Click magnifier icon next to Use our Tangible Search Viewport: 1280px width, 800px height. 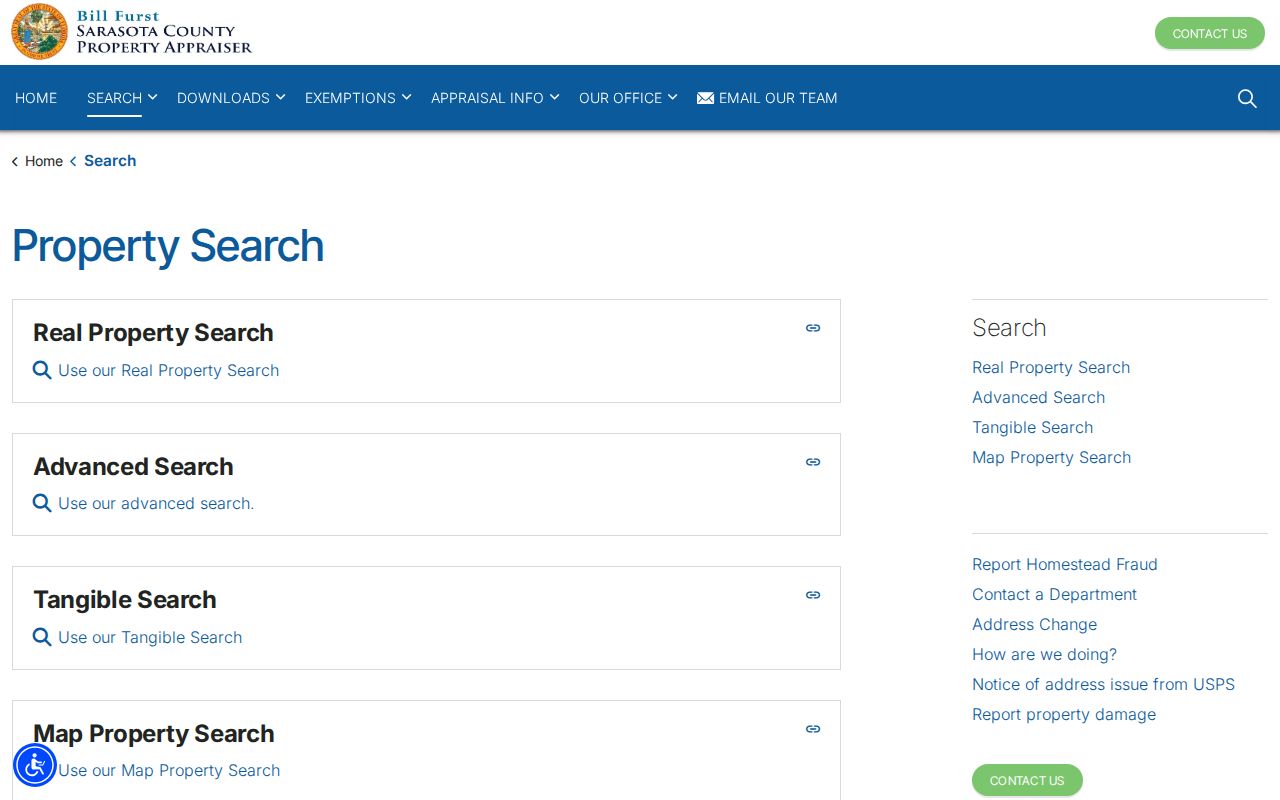42,637
